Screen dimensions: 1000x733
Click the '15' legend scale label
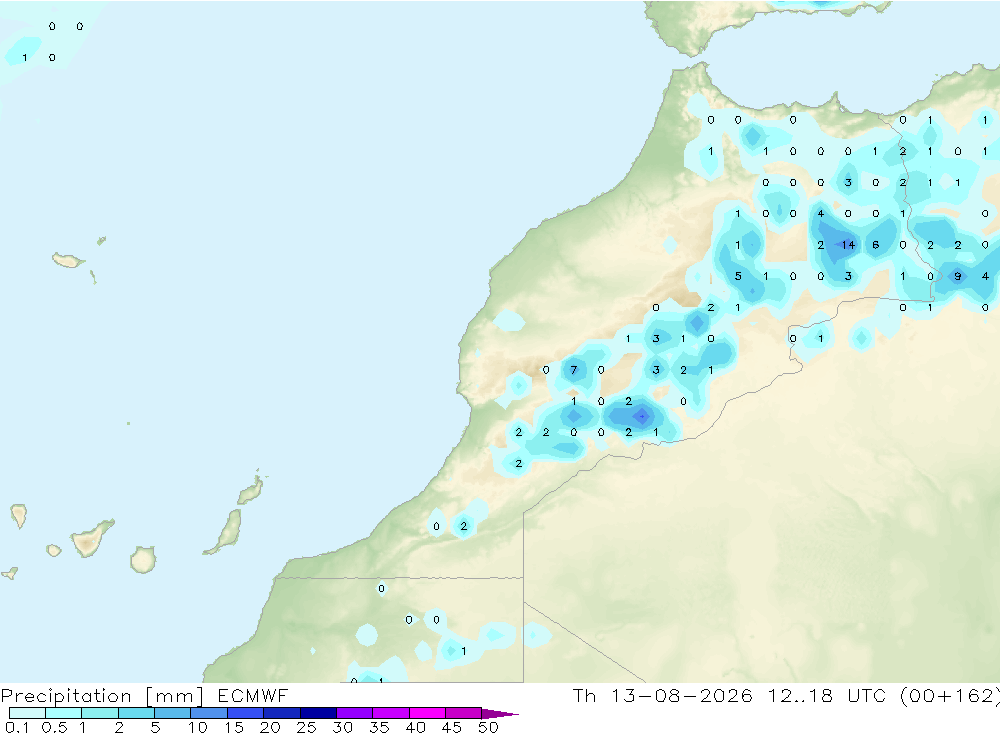[x=234, y=727]
